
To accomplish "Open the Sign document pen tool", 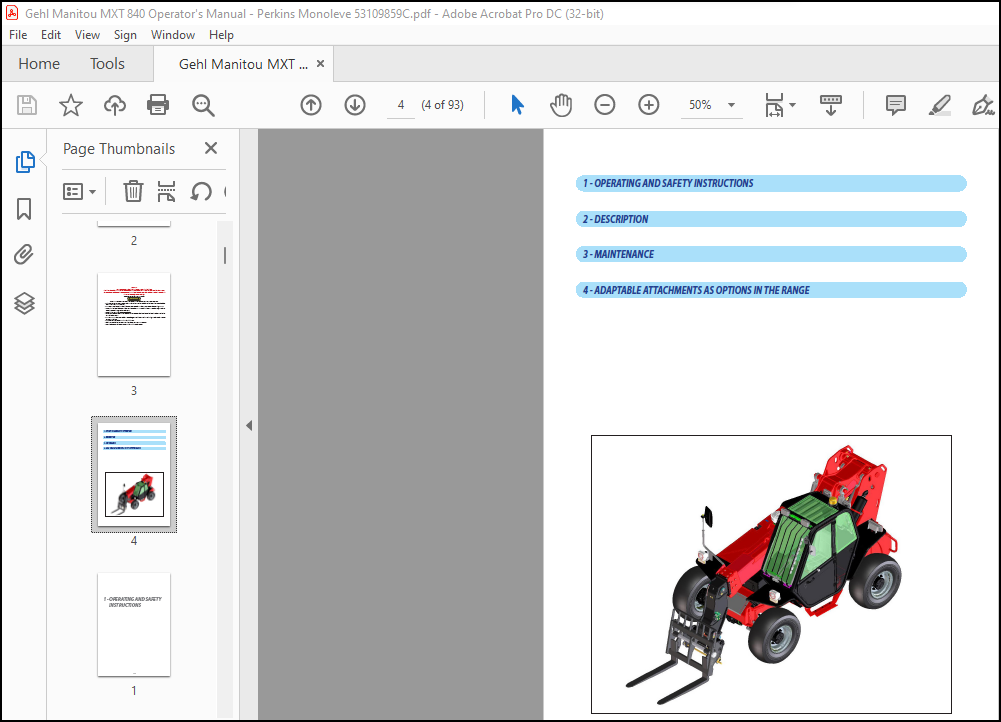I will coord(983,105).
